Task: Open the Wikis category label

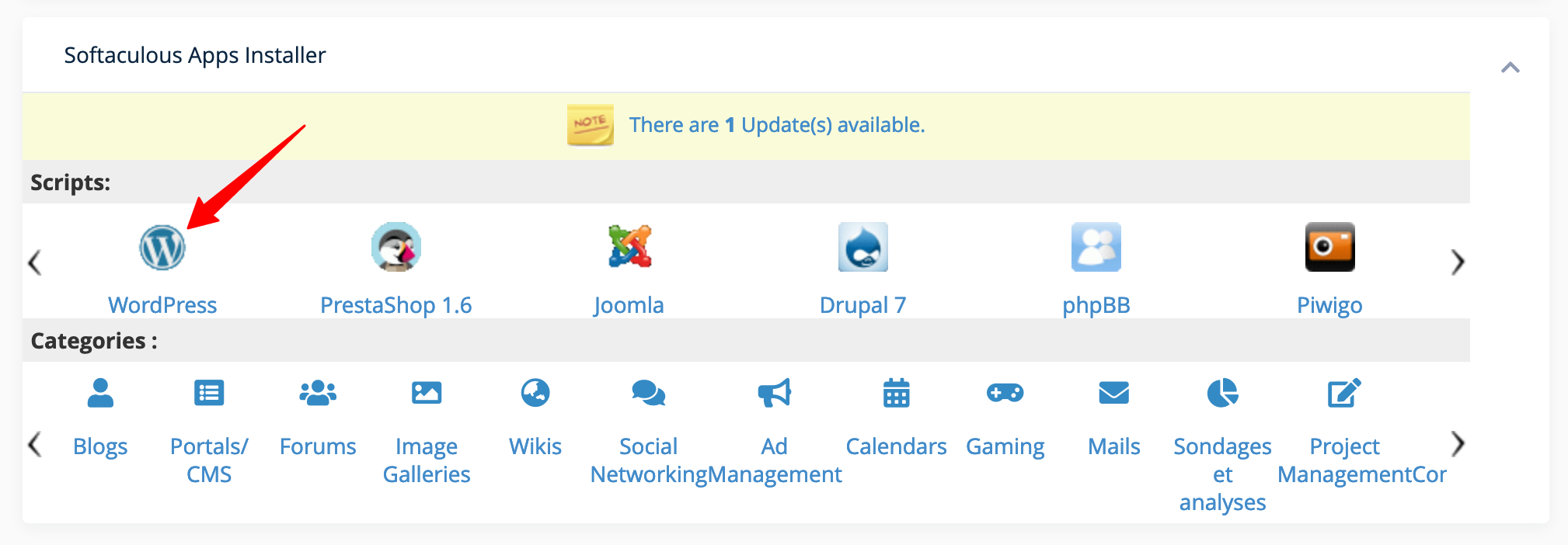Action: coord(535,446)
